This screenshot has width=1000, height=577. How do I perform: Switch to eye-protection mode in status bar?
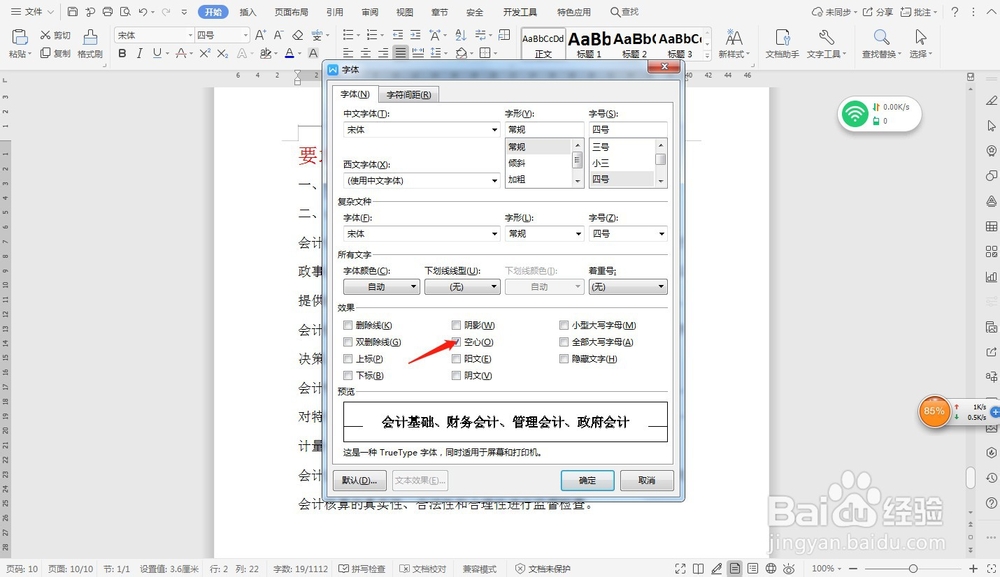tap(790, 568)
